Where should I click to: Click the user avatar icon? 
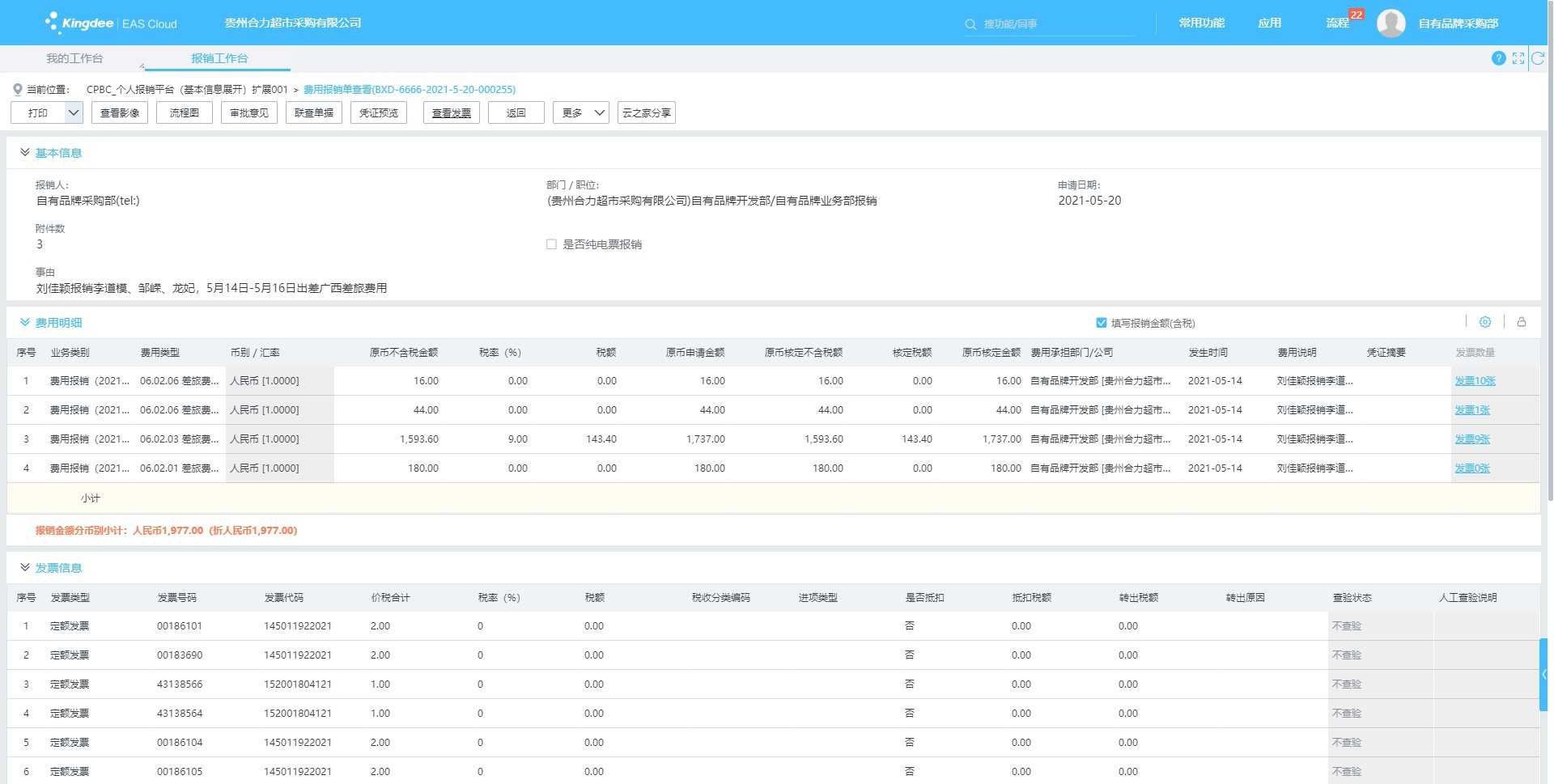1391,23
